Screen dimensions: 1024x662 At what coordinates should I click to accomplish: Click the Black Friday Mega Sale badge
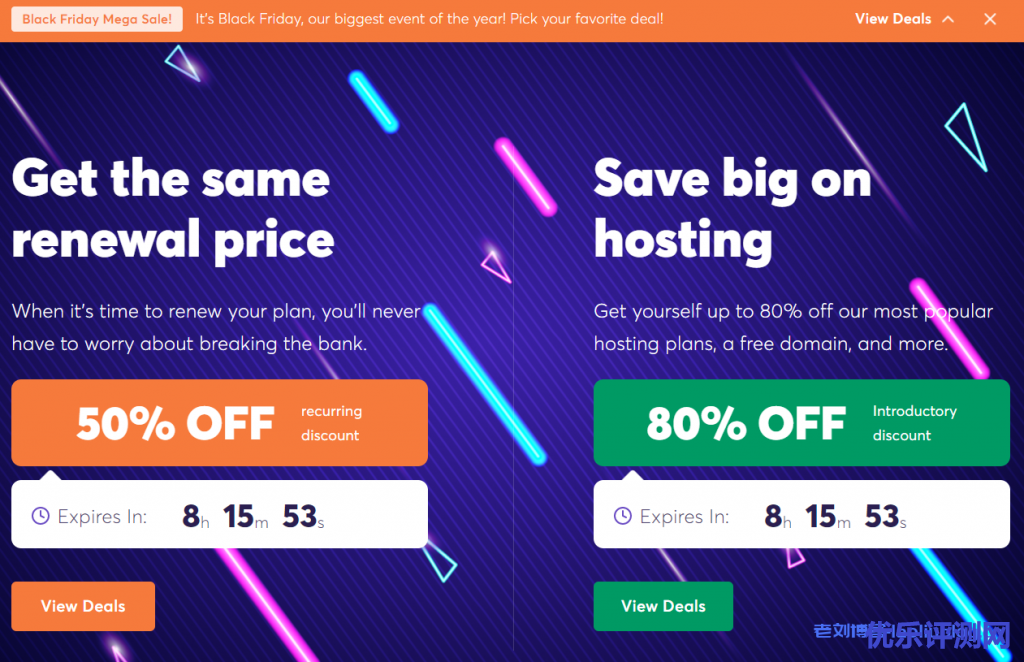[97, 19]
